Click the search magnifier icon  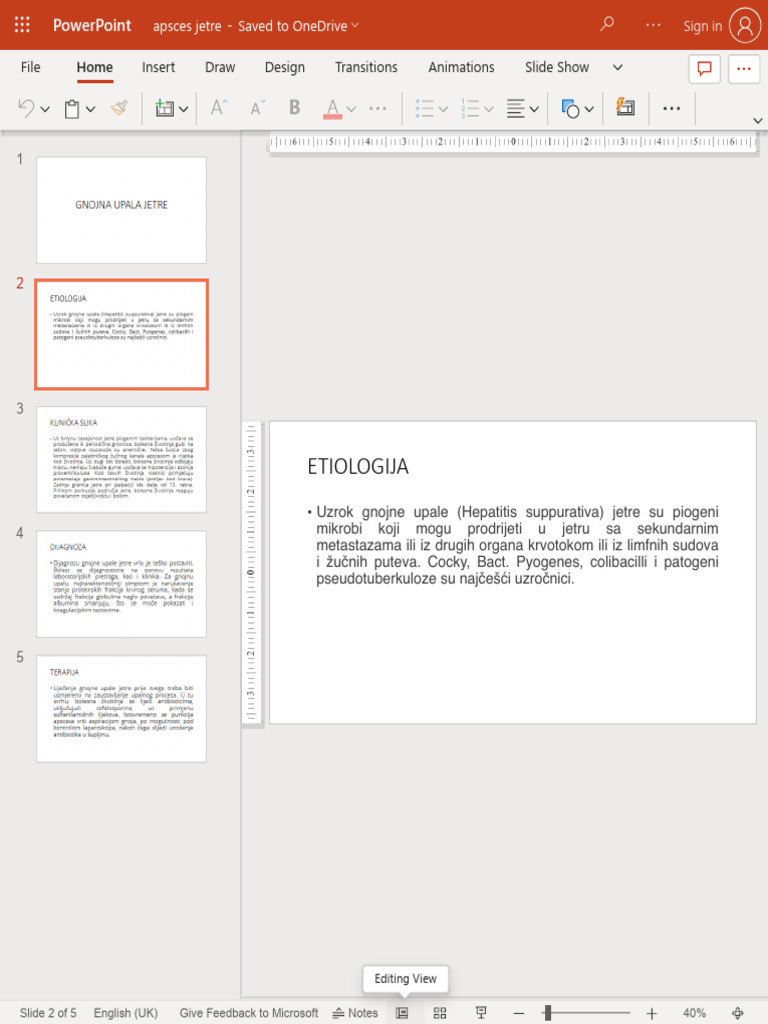tap(607, 25)
